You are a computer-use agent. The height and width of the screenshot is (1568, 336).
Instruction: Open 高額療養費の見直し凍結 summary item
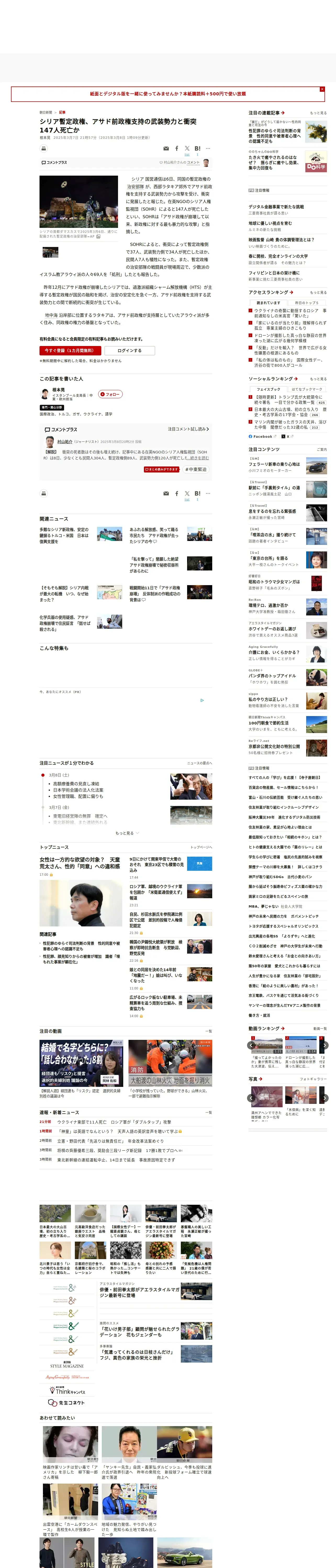coord(76,784)
